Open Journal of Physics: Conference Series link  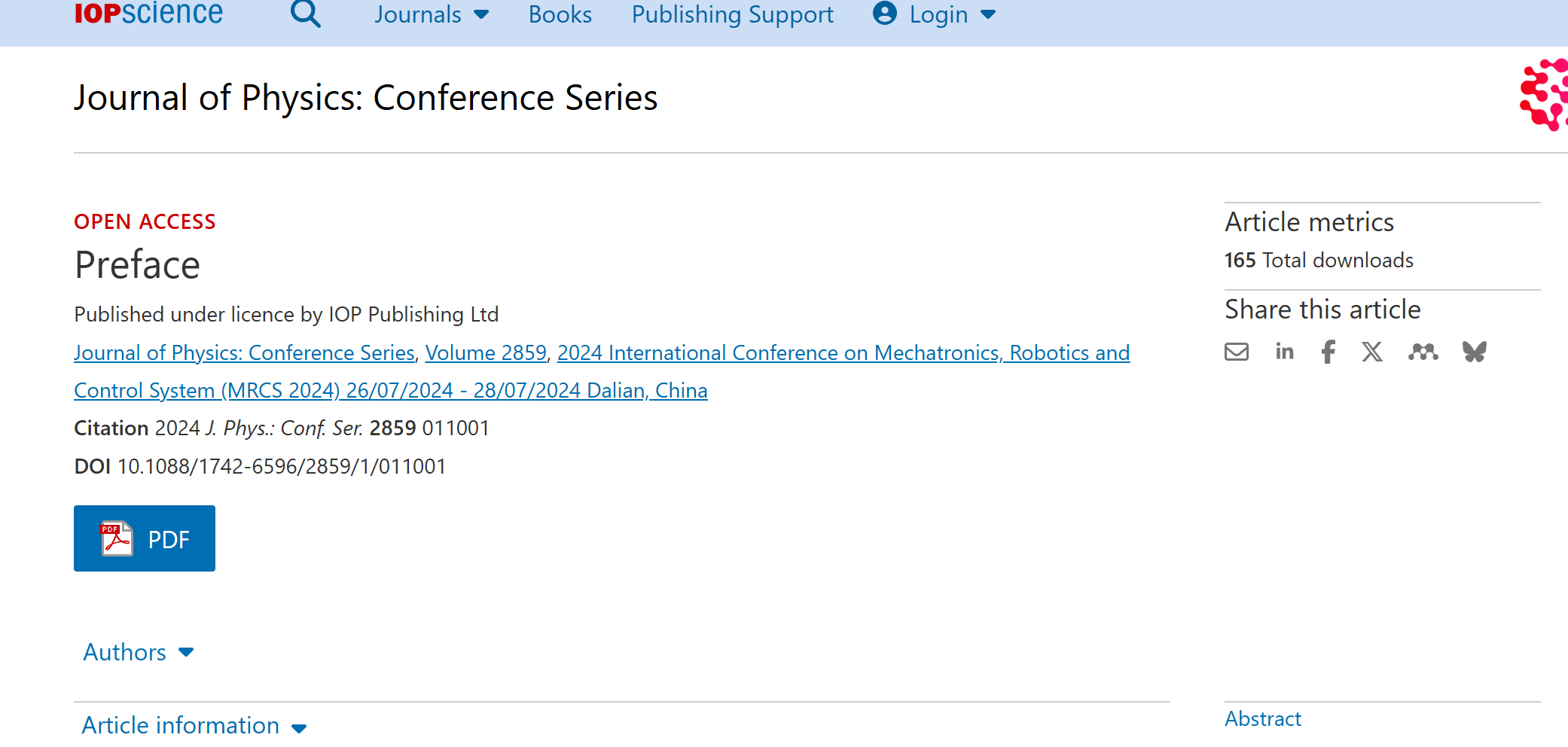click(244, 352)
